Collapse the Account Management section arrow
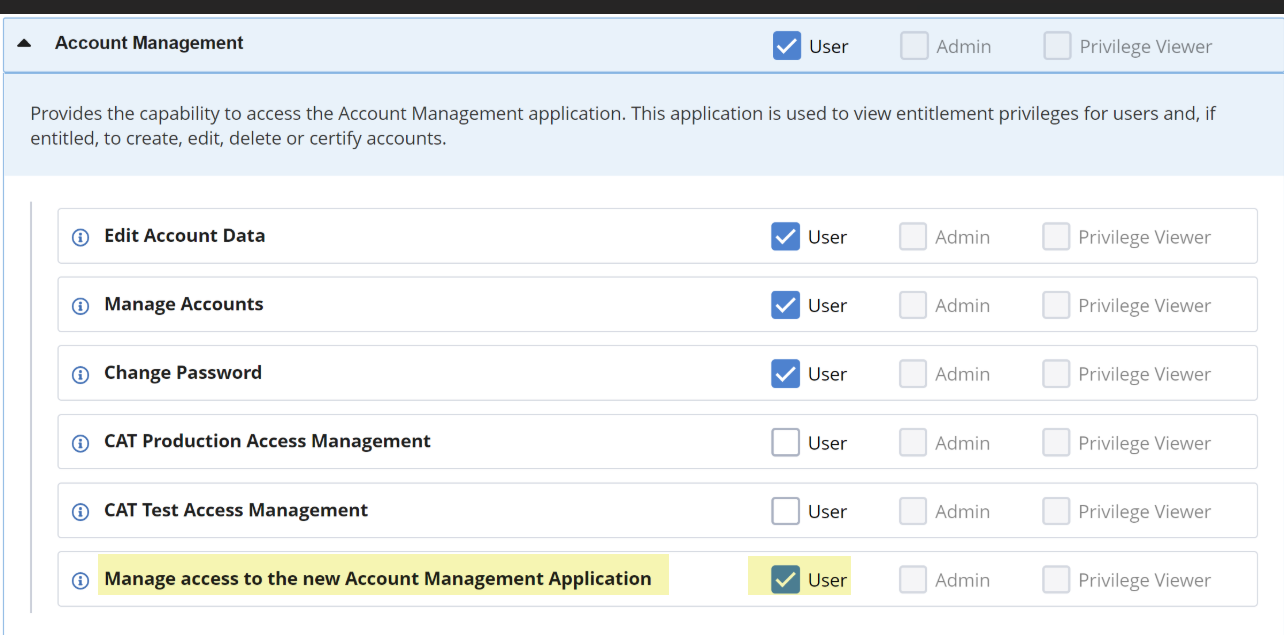Image resolution: width=1284 pixels, height=635 pixels. pos(25,44)
